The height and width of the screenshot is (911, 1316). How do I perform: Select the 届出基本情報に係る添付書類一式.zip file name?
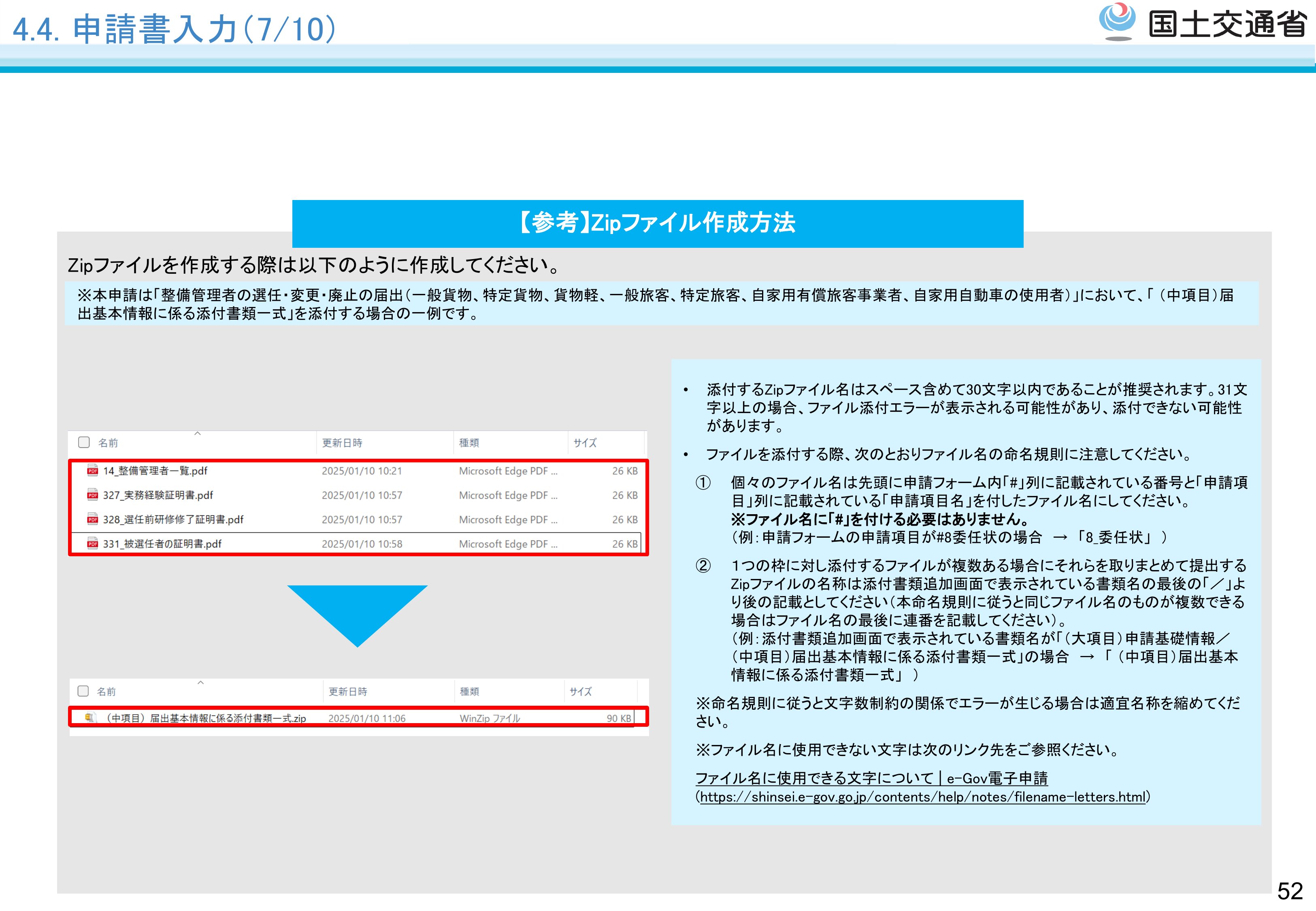(x=207, y=718)
